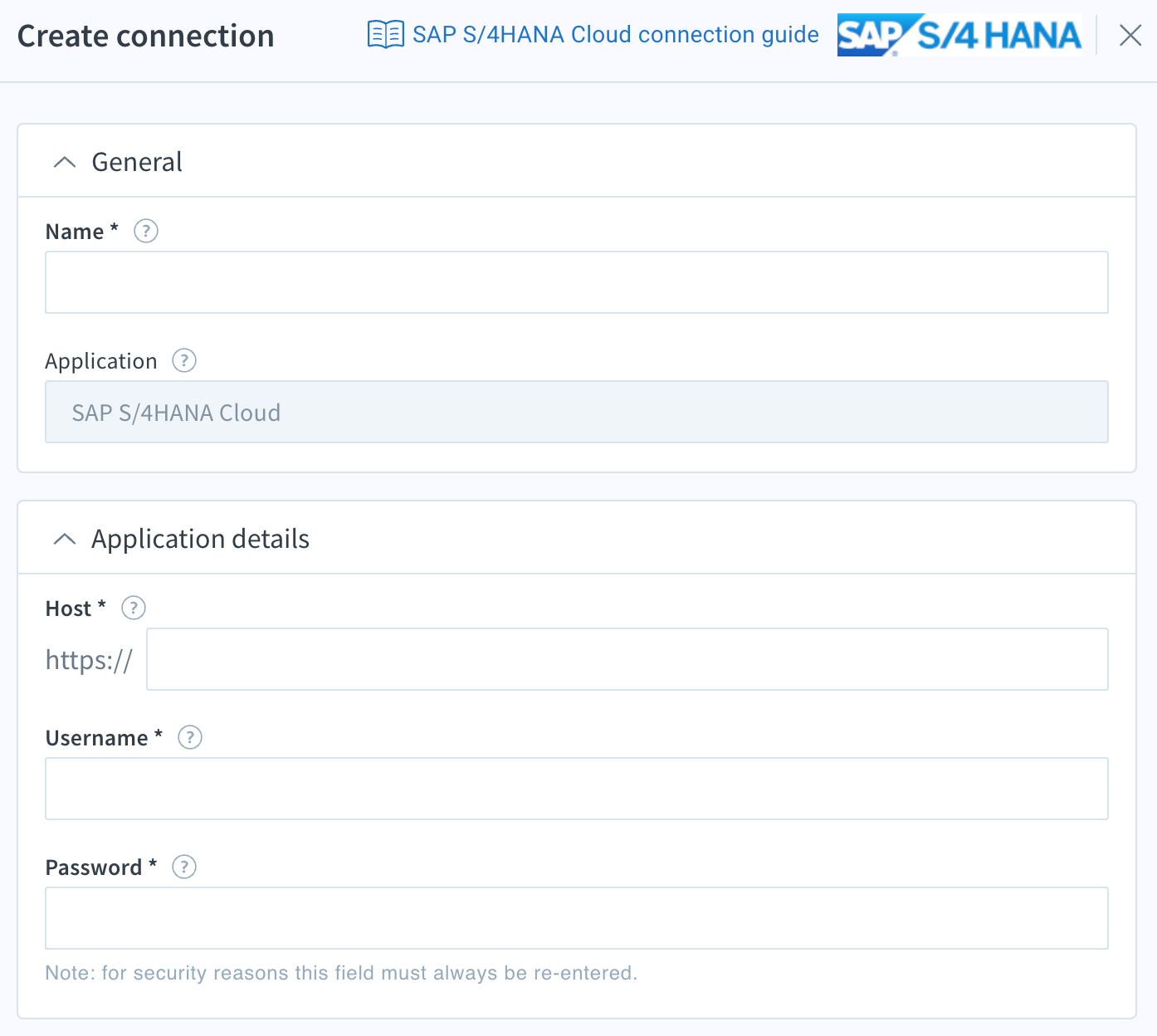Show help for the Username field
The height and width of the screenshot is (1036, 1157).
[190, 737]
